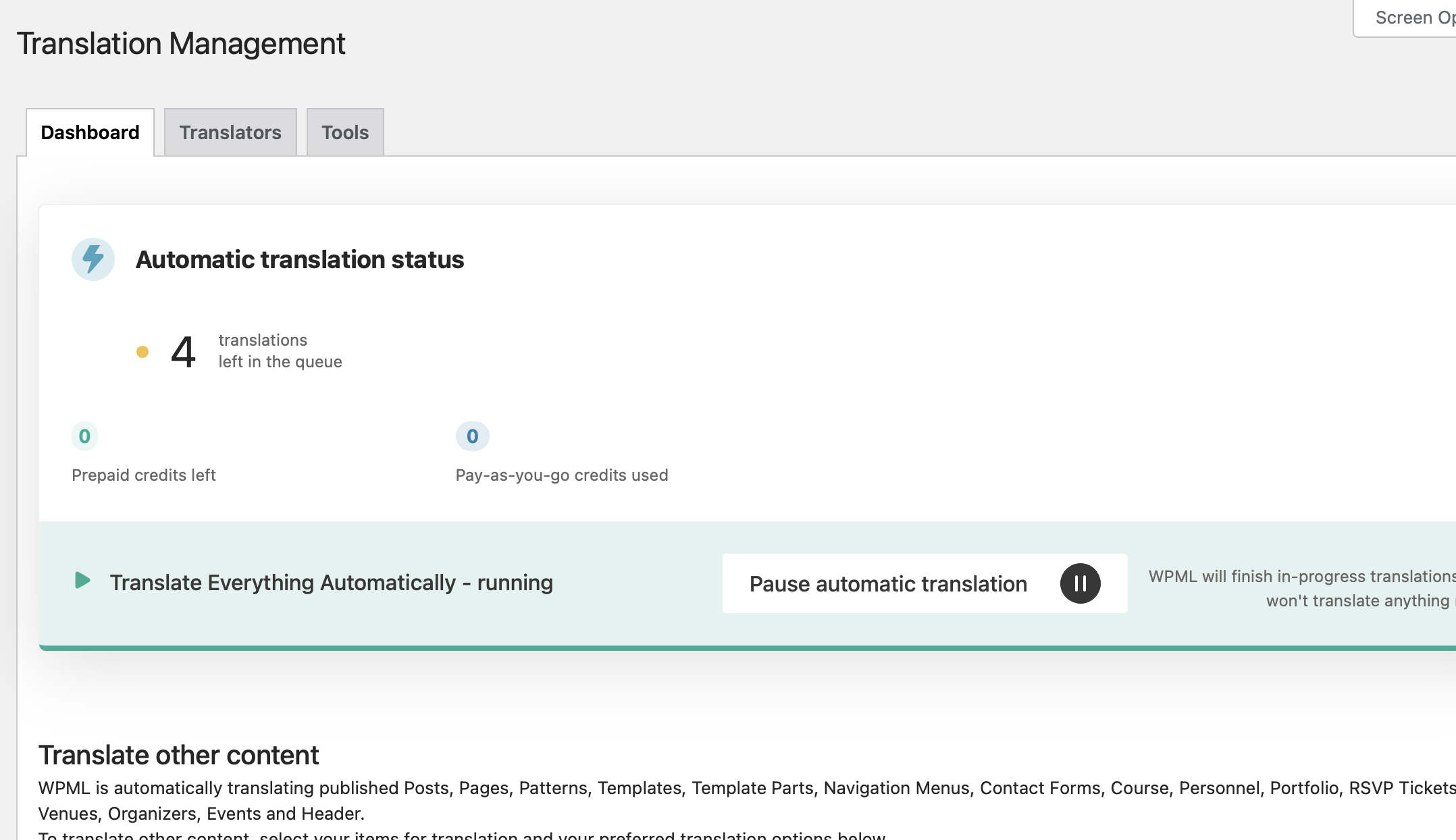Image resolution: width=1456 pixels, height=840 pixels.
Task: Click the queue count number 4
Action: pyautogui.click(x=183, y=352)
